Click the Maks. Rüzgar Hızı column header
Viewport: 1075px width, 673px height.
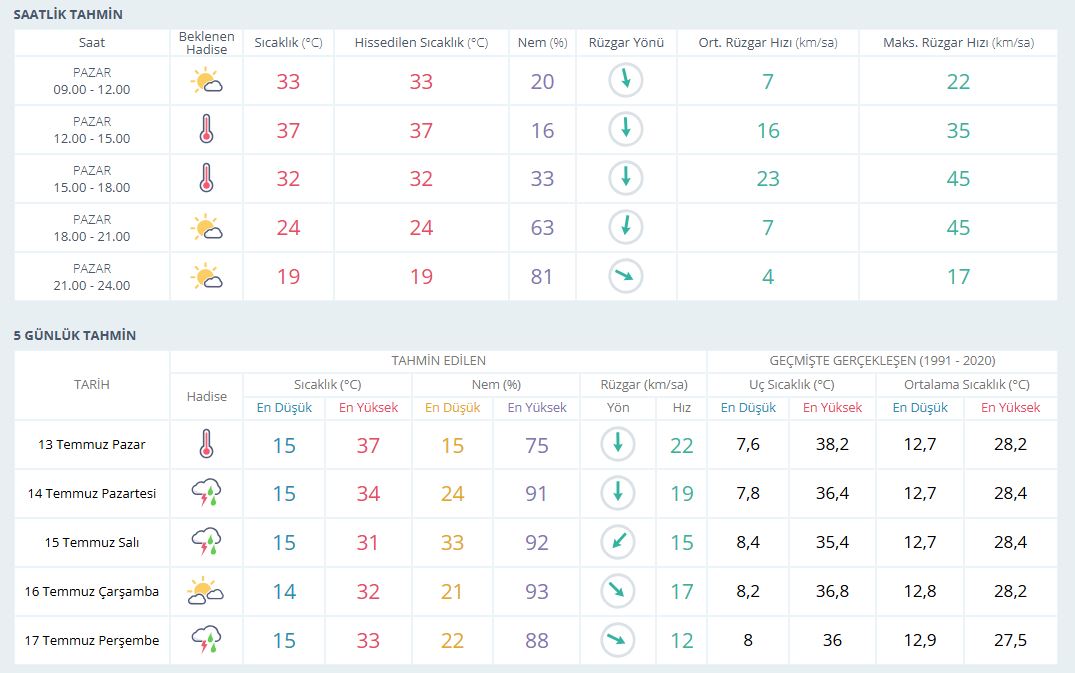click(958, 43)
